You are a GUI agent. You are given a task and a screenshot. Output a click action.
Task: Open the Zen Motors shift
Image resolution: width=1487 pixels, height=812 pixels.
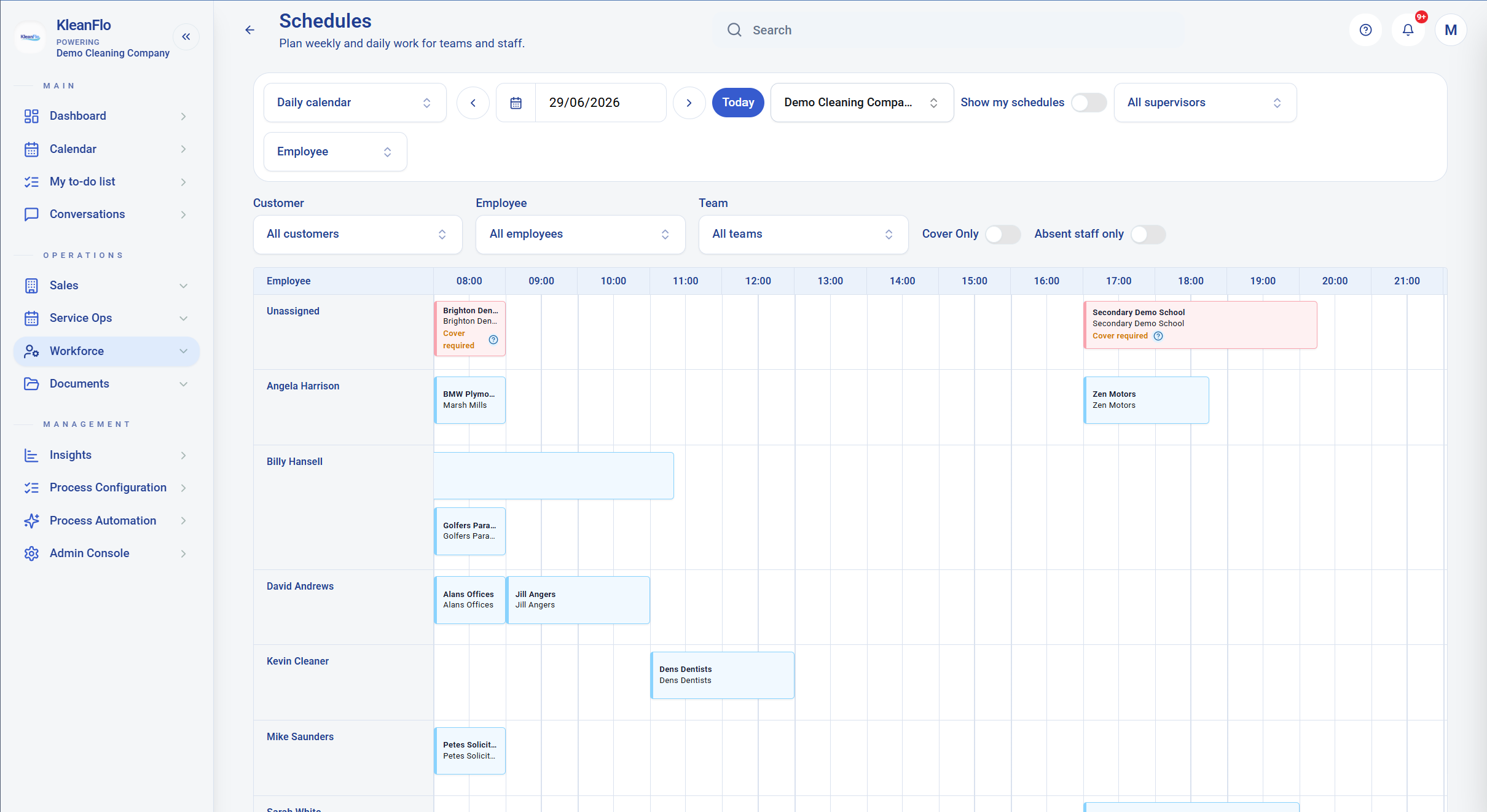pyautogui.click(x=1146, y=400)
